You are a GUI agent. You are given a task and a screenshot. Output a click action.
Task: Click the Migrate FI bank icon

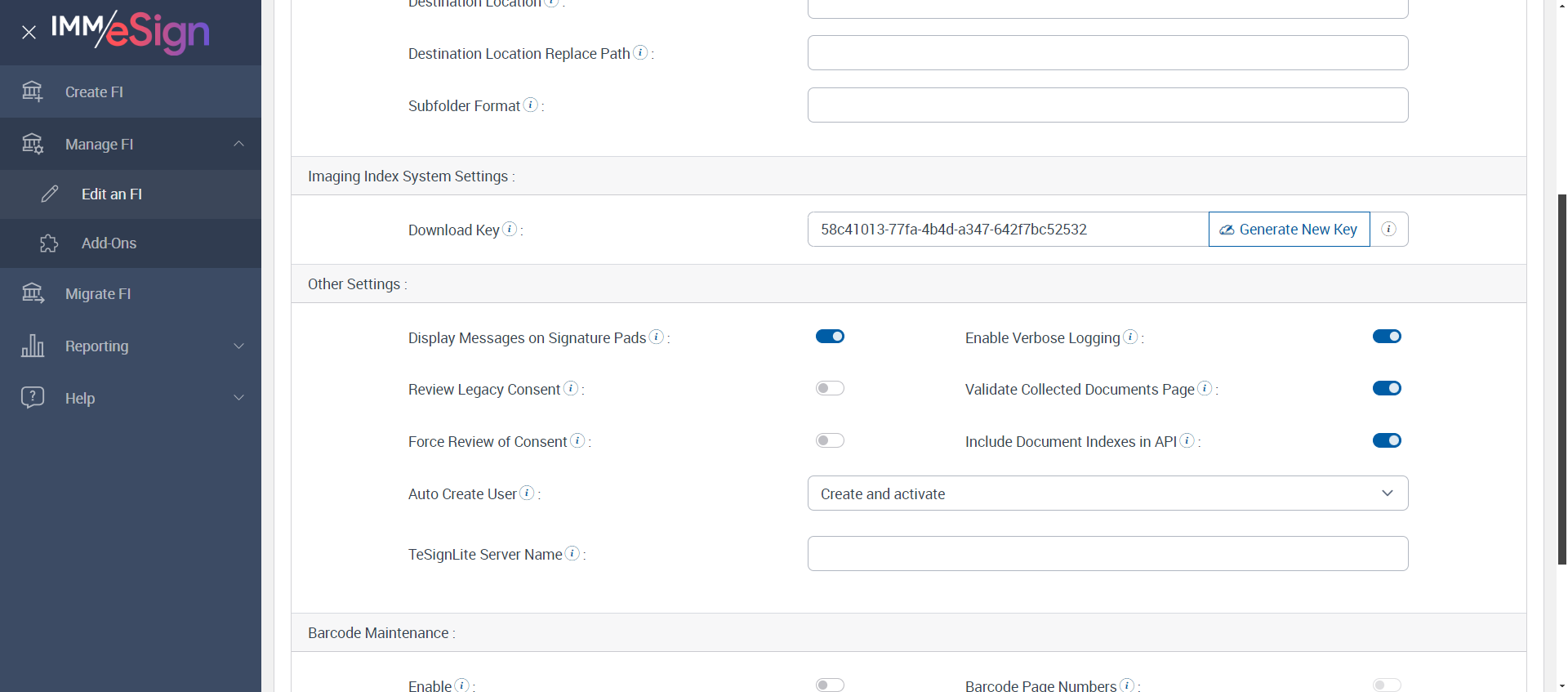[33, 293]
